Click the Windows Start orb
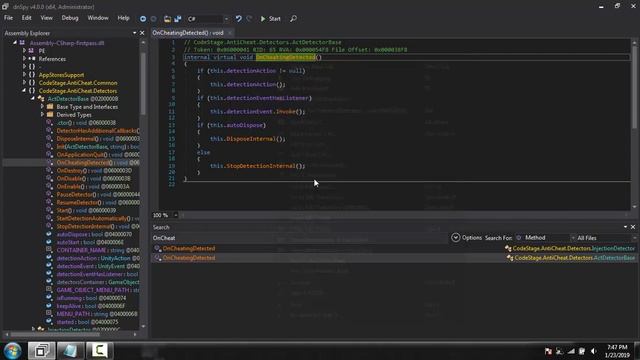Screen dimensions: 640x360 coord(13,351)
